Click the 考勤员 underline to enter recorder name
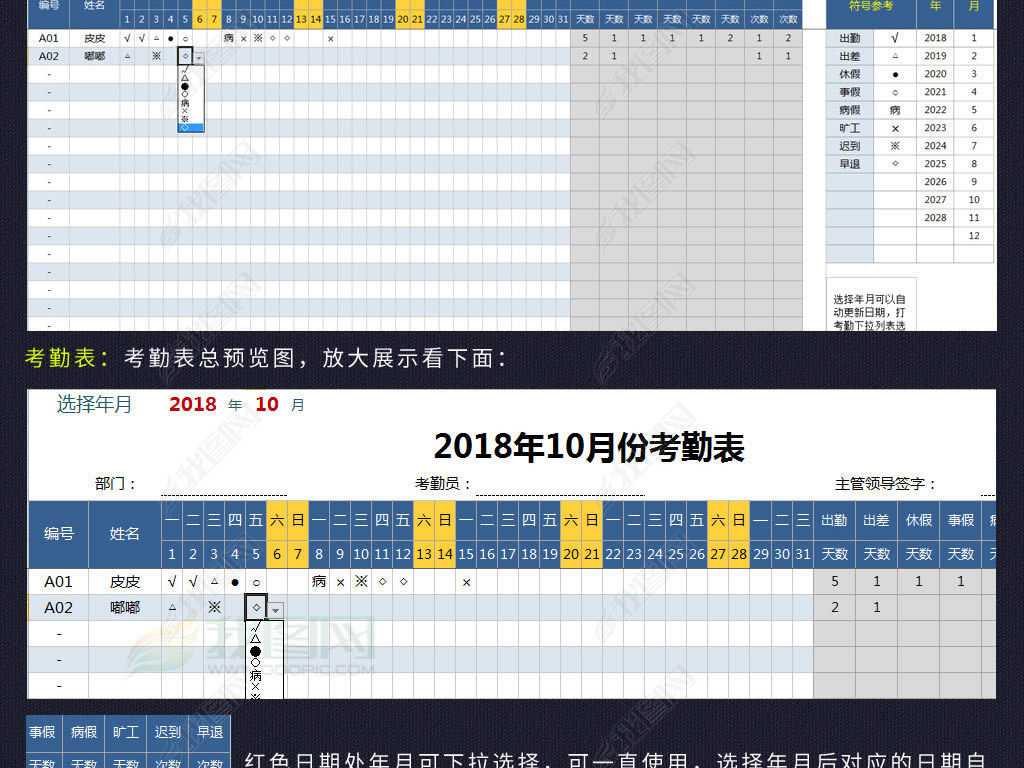The width and height of the screenshot is (1024, 768). point(560,492)
